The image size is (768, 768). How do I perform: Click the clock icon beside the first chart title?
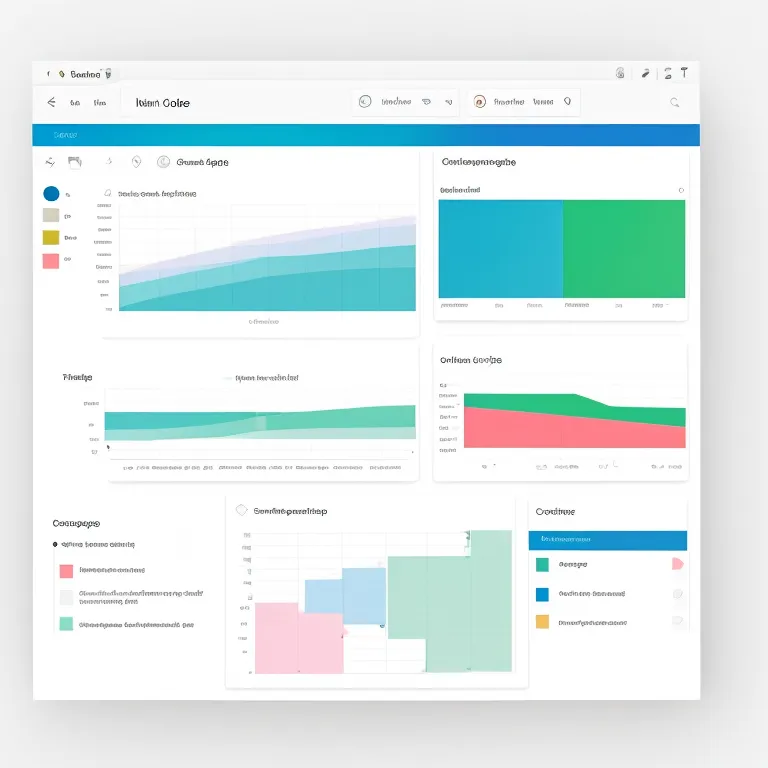pyautogui.click(x=164, y=161)
